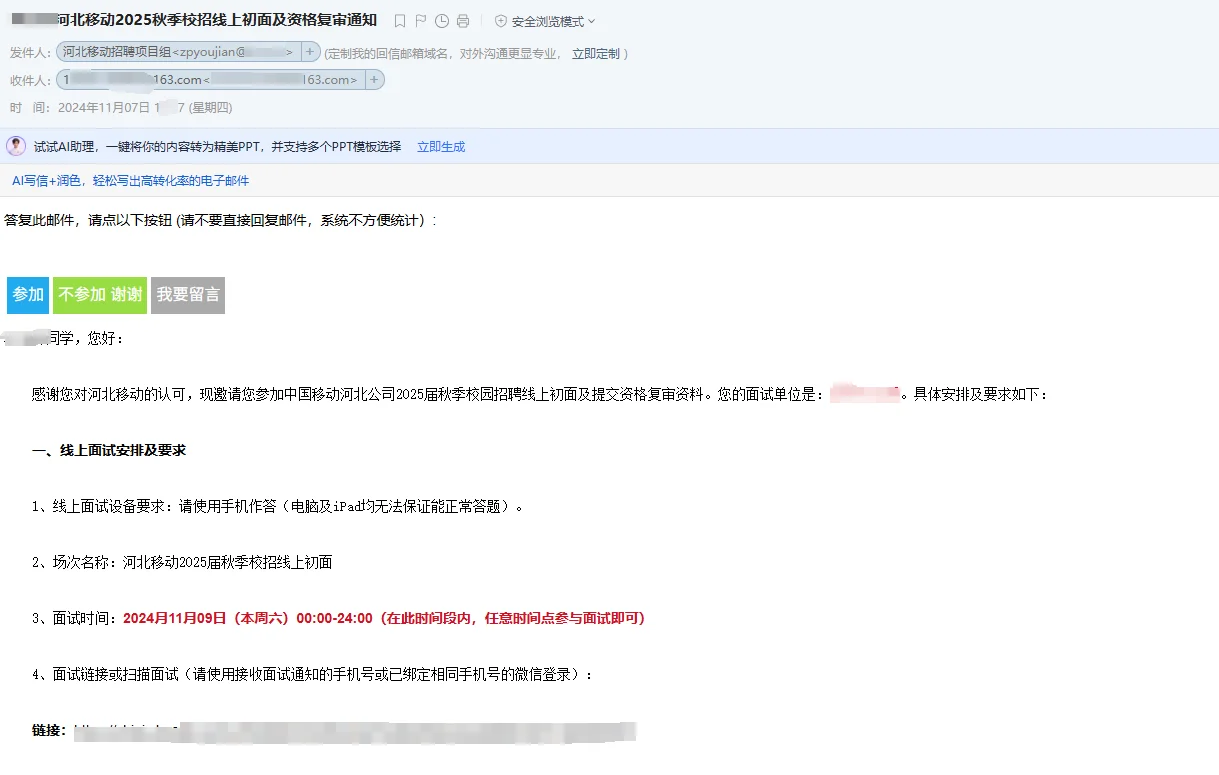Open the AI写信+润色 promotion link
The image size is (1219, 775).
(x=130, y=181)
